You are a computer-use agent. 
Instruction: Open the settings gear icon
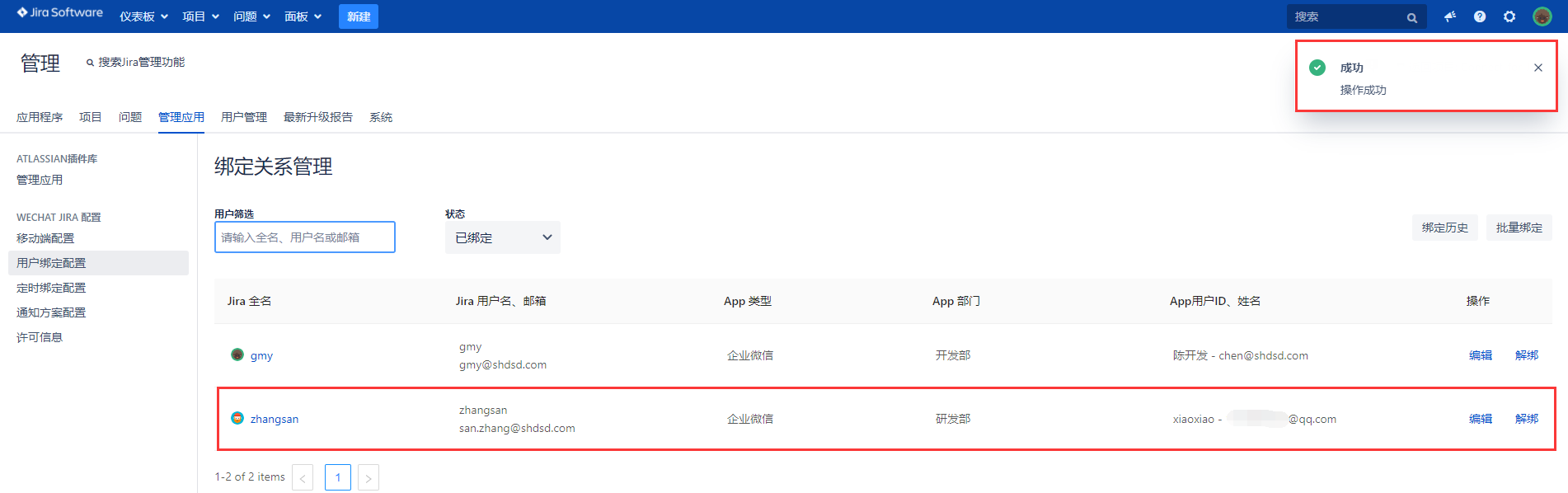coord(1509,16)
